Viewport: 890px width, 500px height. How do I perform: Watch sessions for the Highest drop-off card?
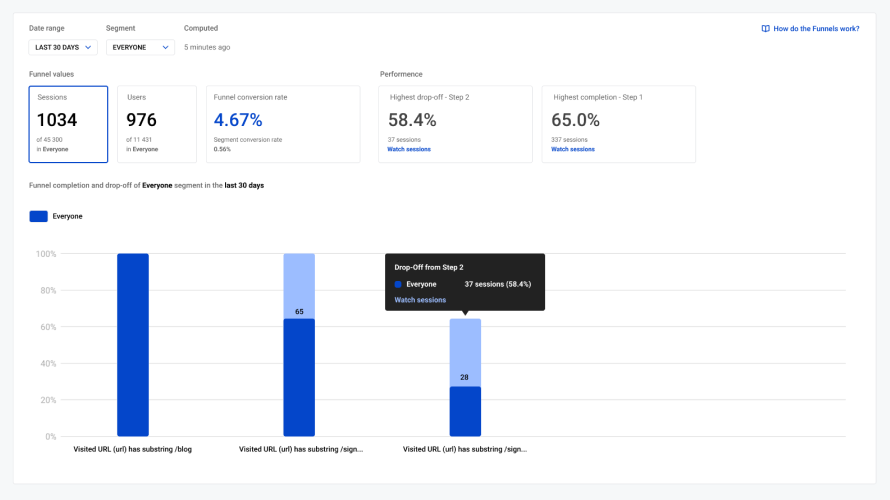point(409,149)
